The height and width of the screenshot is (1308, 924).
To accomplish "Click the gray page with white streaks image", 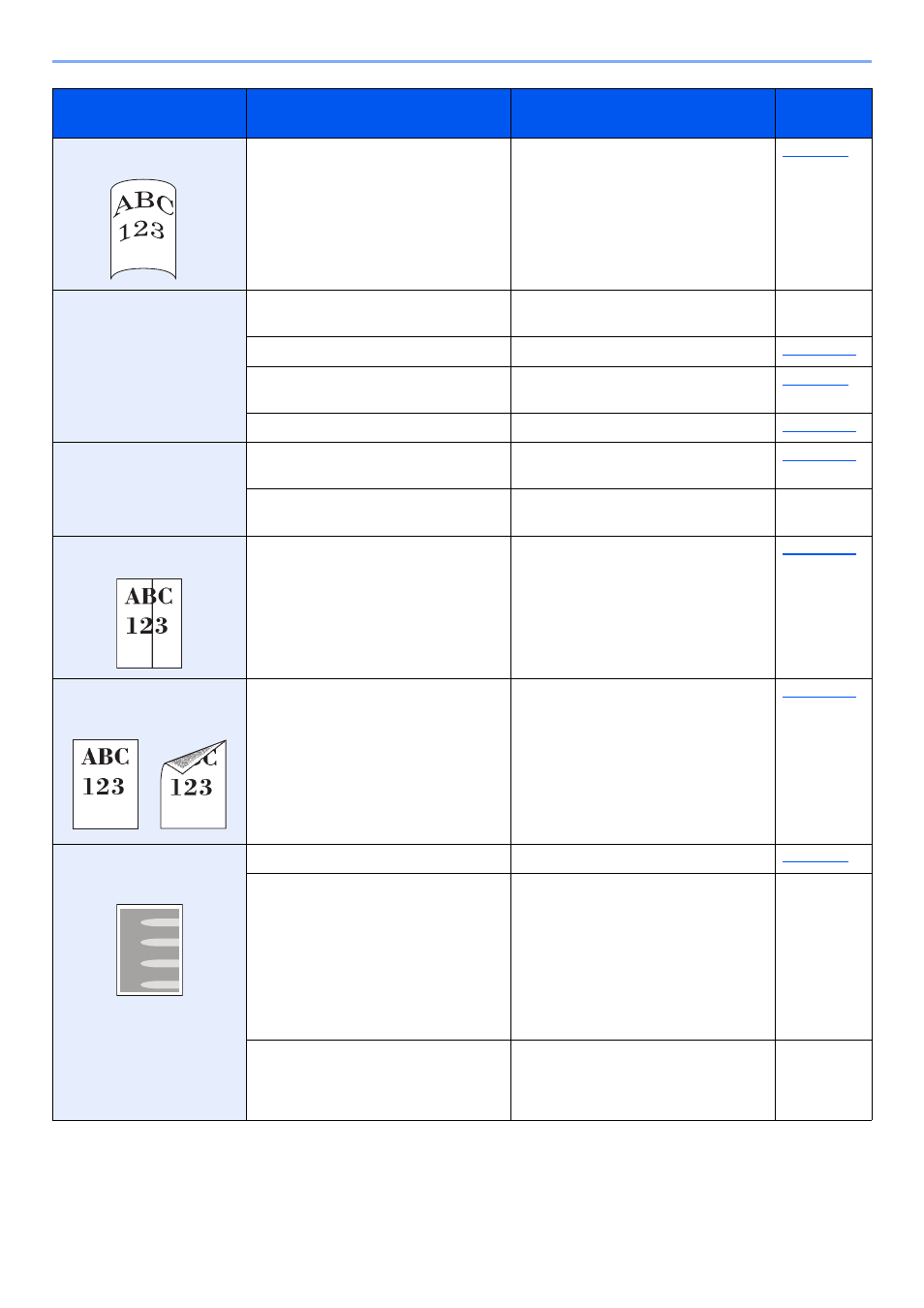I will coord(149,950).
